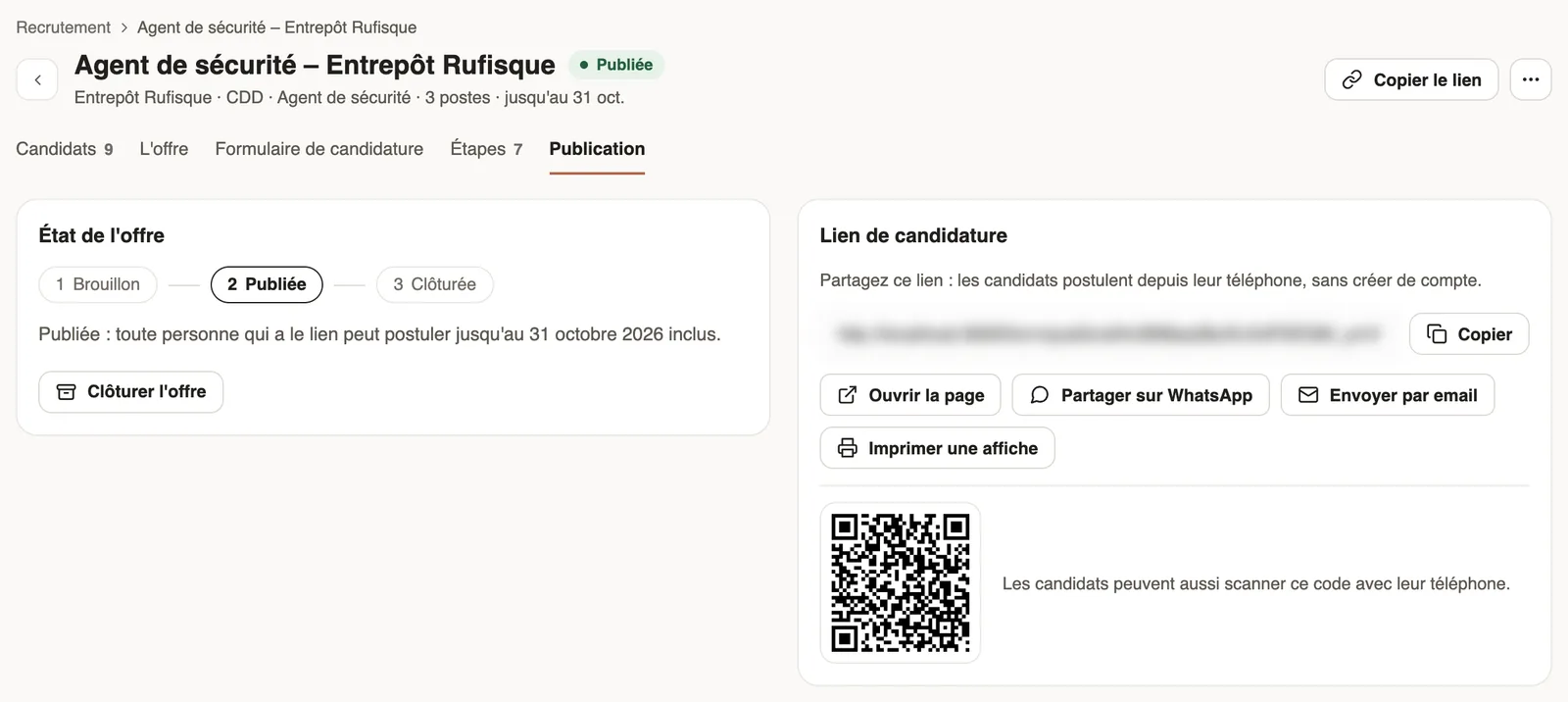The width and height of the screenshot is (1568, 702).
Task: Open the L'offre tab
Action: click(x=164, y=149)
